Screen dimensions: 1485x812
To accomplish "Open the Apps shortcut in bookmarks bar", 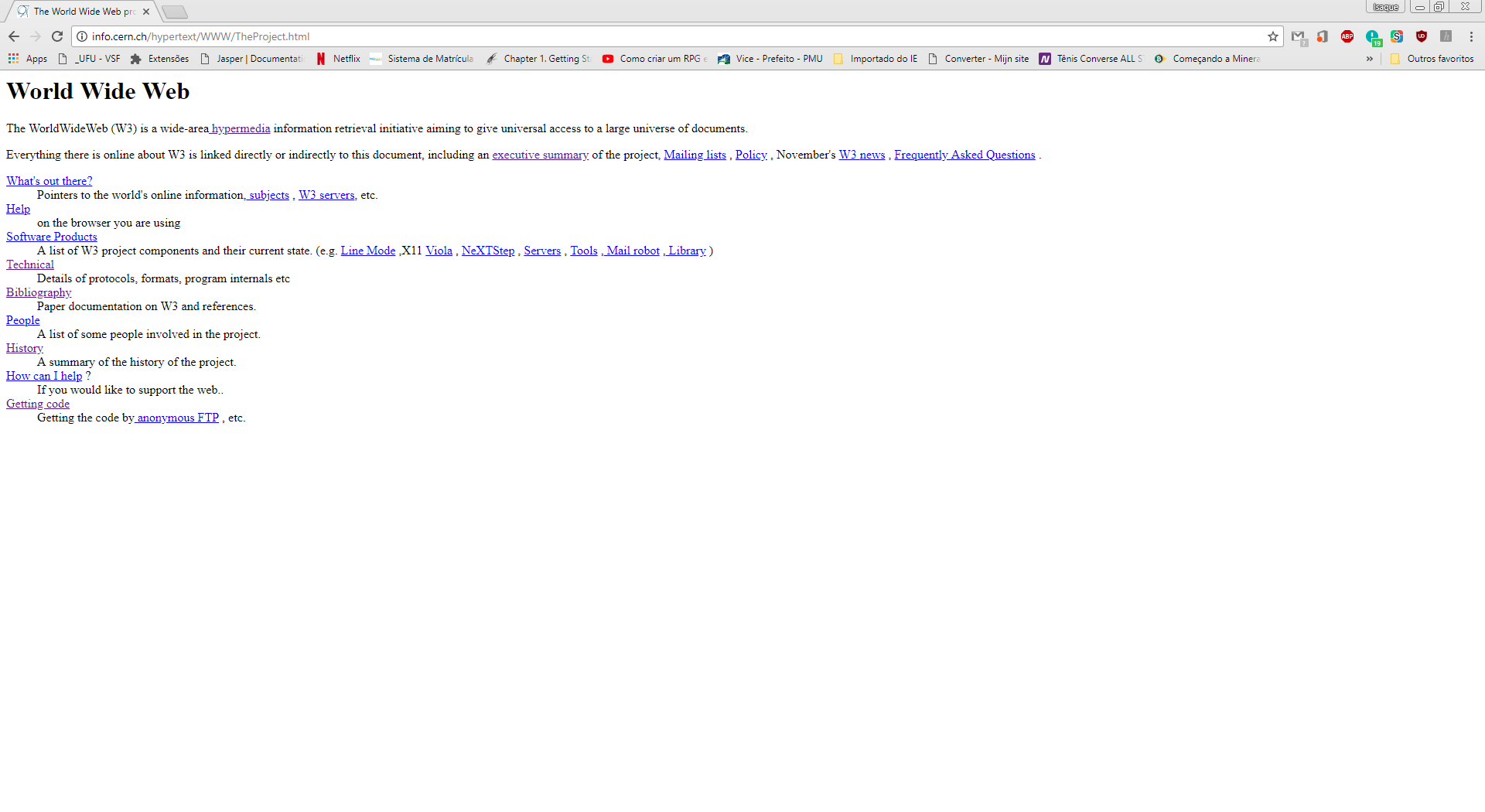I will [28, 59].
